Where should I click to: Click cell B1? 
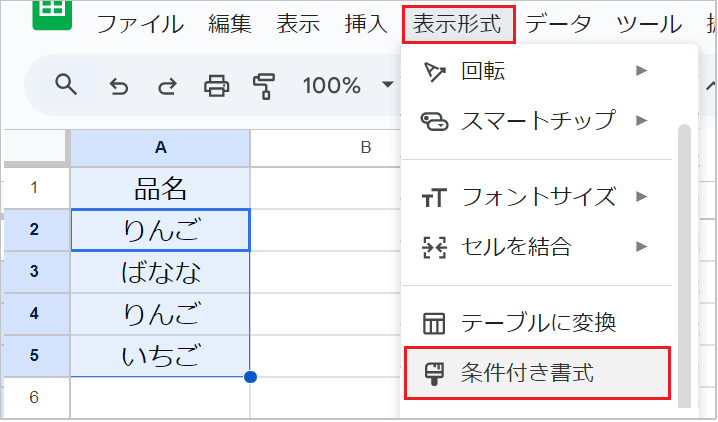tap(326, 188)
